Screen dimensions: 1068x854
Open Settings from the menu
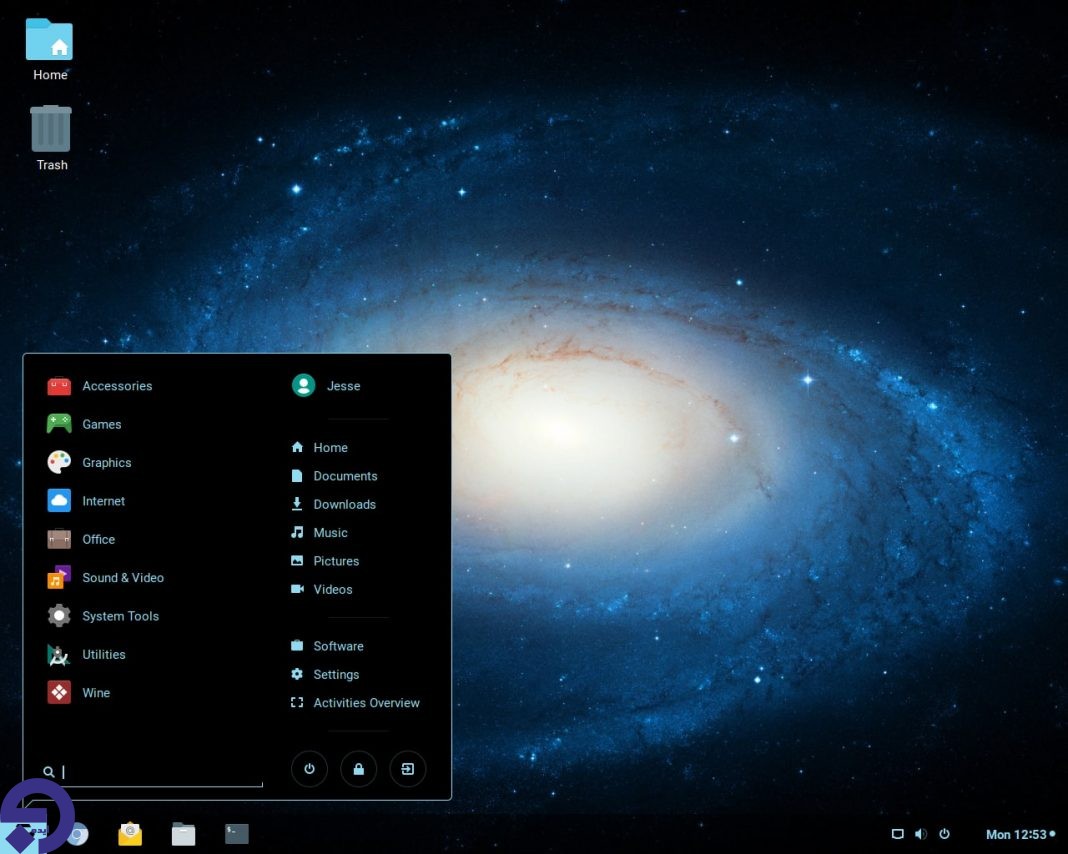pyautogui.click(x=335, y=675)
